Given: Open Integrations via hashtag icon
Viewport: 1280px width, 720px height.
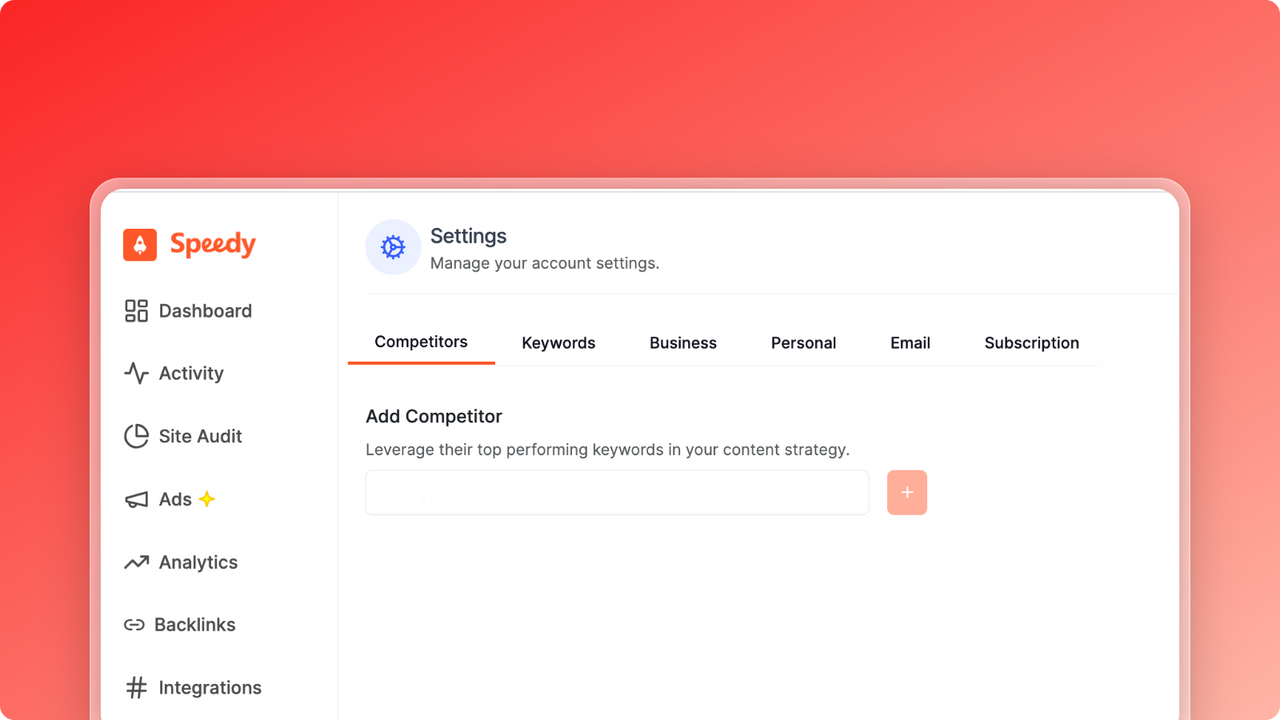Looking at the screenshot, I should (135, 687).
